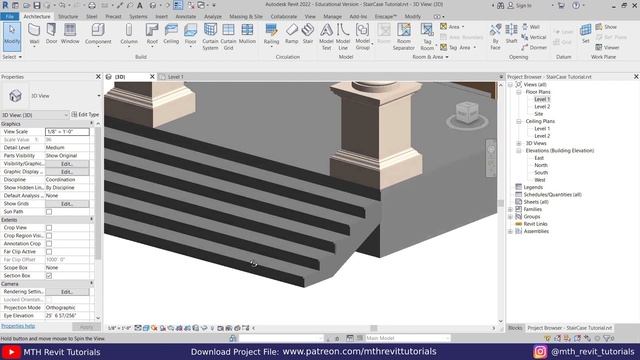
Task: Select the Shaft opening tool
Action: point(511,33)
